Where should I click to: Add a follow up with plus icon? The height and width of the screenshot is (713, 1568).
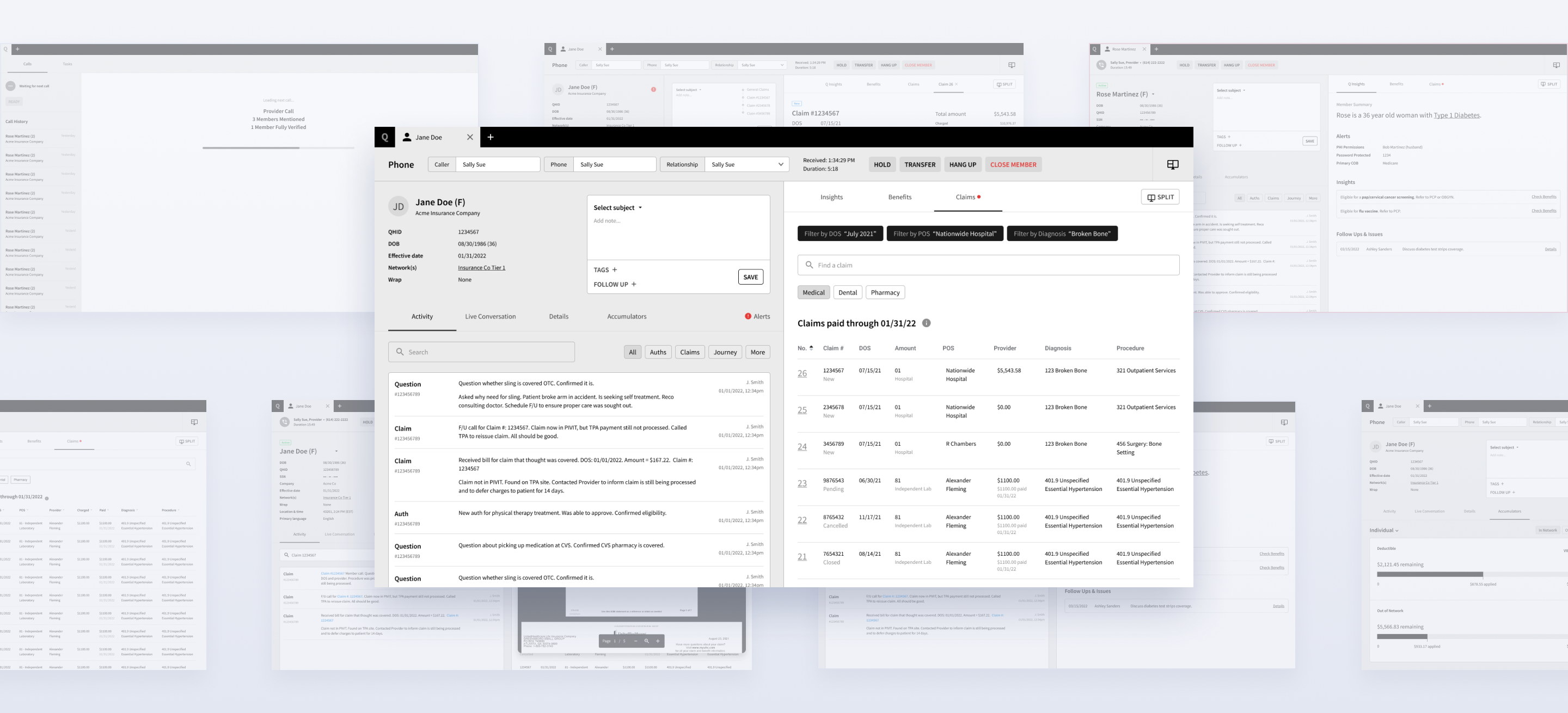[634, 284]
